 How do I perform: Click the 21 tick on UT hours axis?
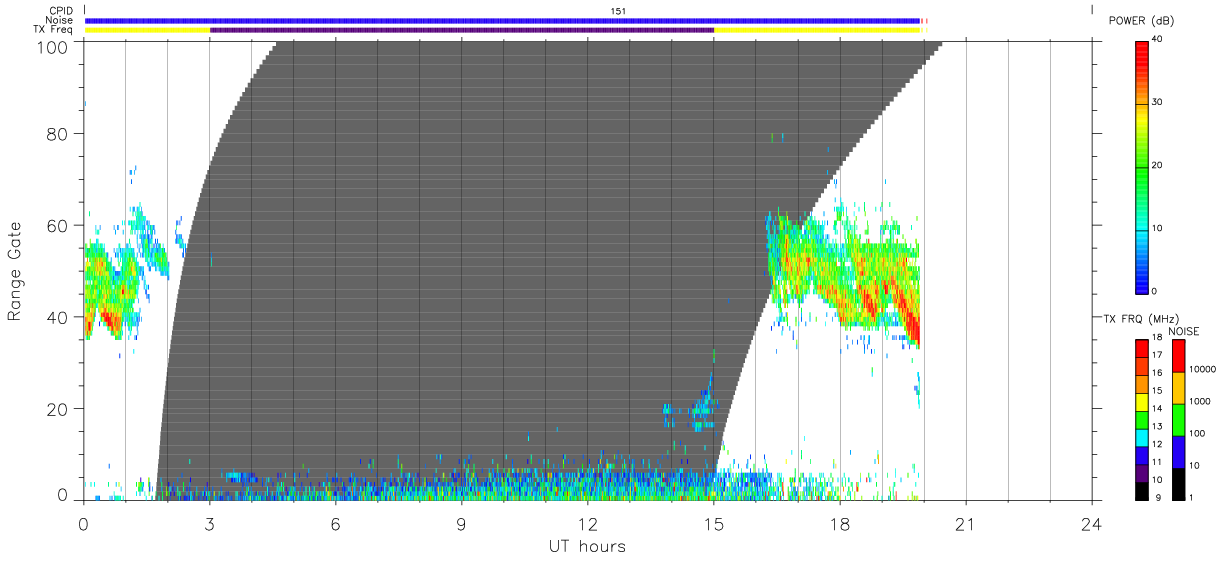coord(966,523)
